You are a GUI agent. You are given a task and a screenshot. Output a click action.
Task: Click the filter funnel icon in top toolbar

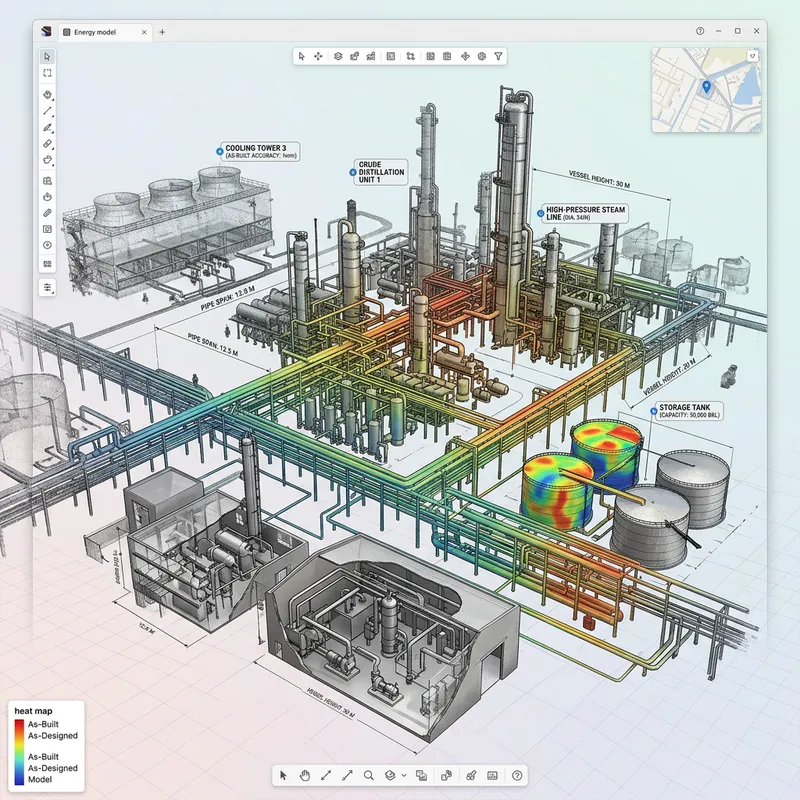[x=498, y=56]
